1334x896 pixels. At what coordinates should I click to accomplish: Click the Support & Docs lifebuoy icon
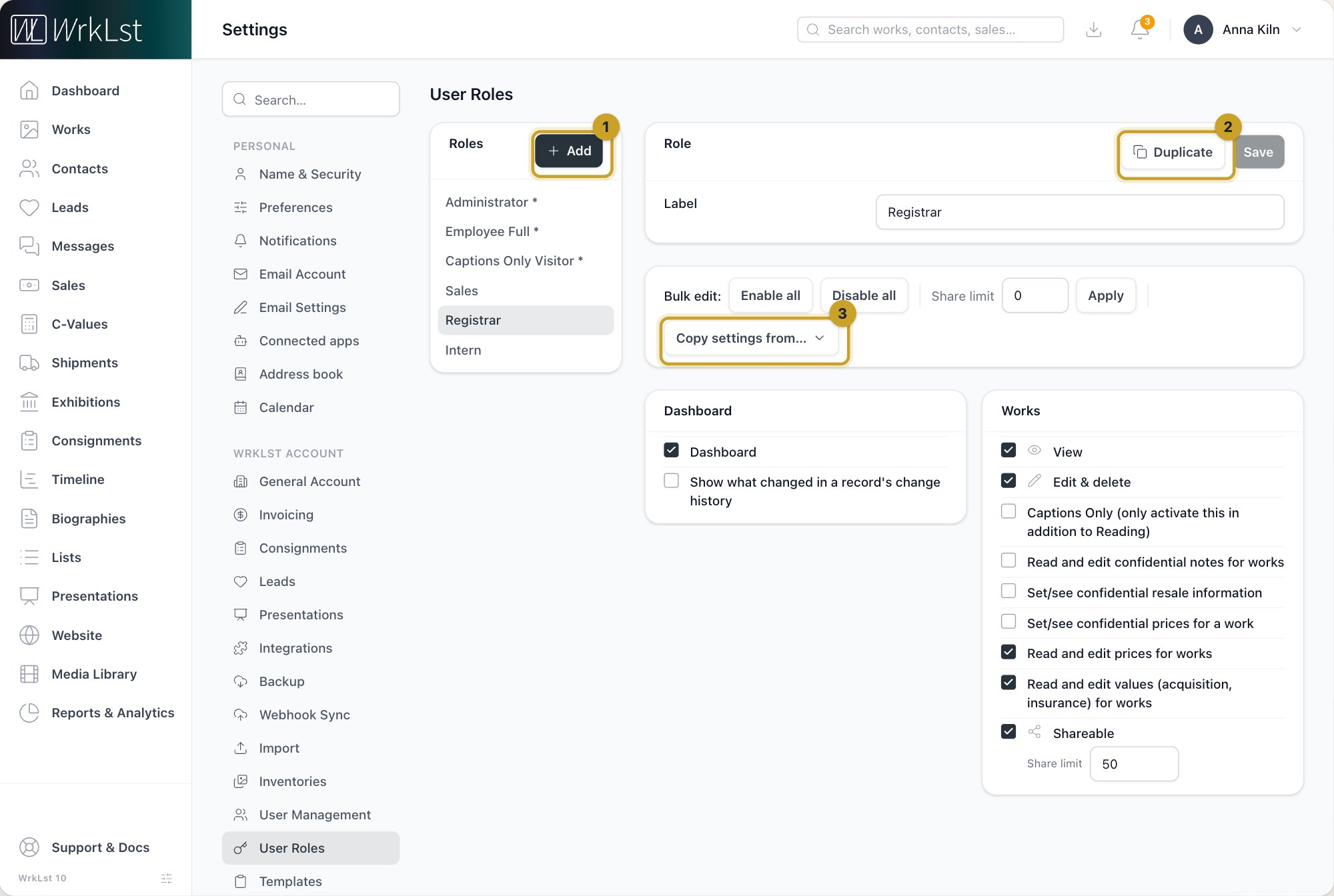point(29,847)
